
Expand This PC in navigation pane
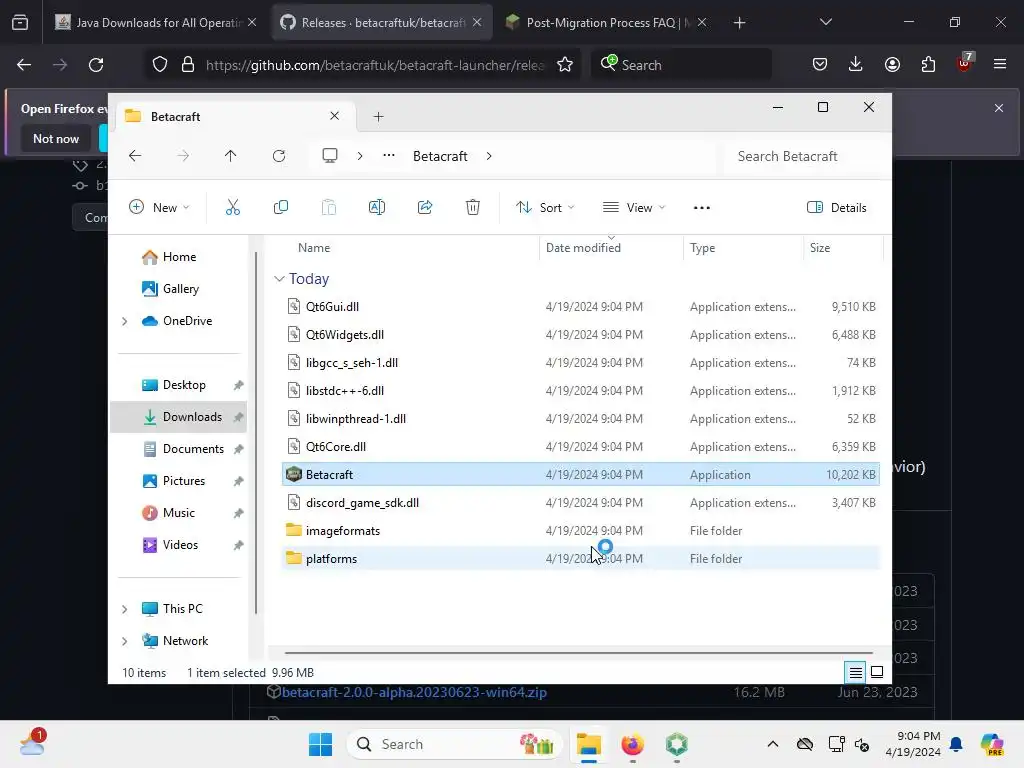[x=124, y=609]
